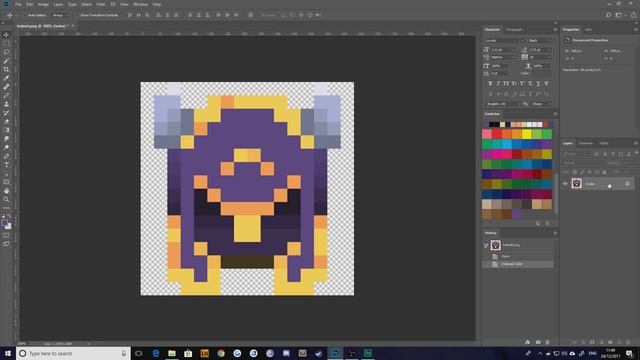The width and height of the screenshot is (640, 360).
Task: Open the Image menu
Action: 43,4
